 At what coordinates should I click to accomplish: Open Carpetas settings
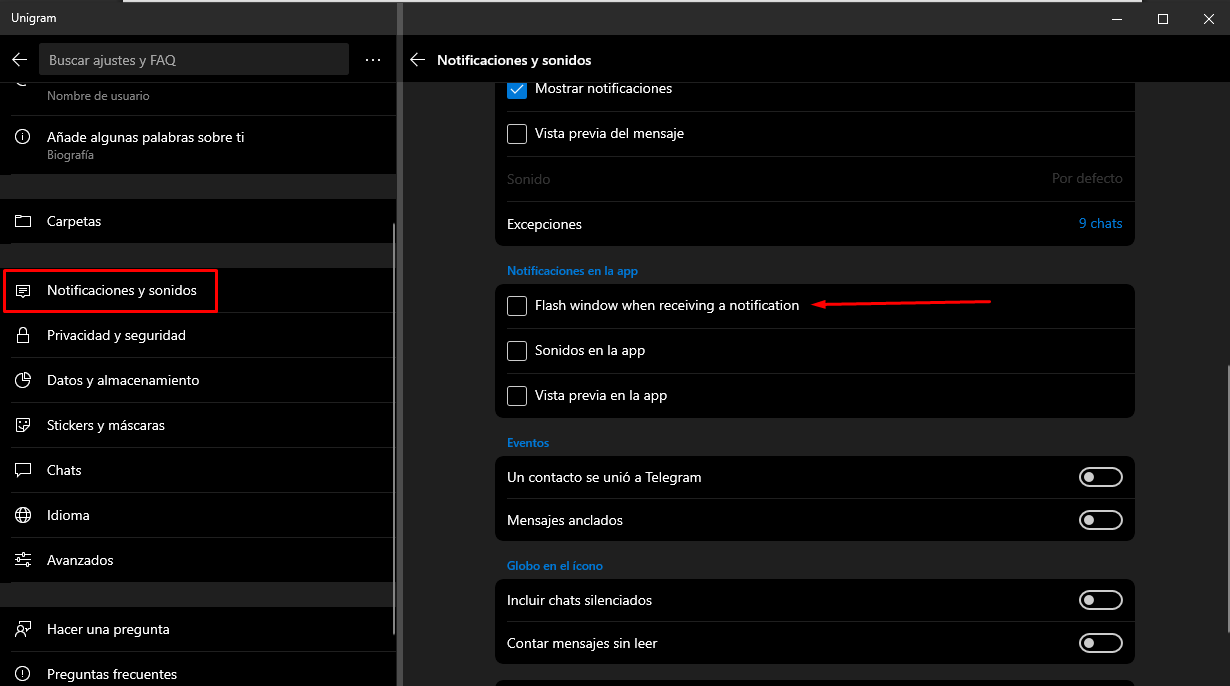[x=198, y=221]
